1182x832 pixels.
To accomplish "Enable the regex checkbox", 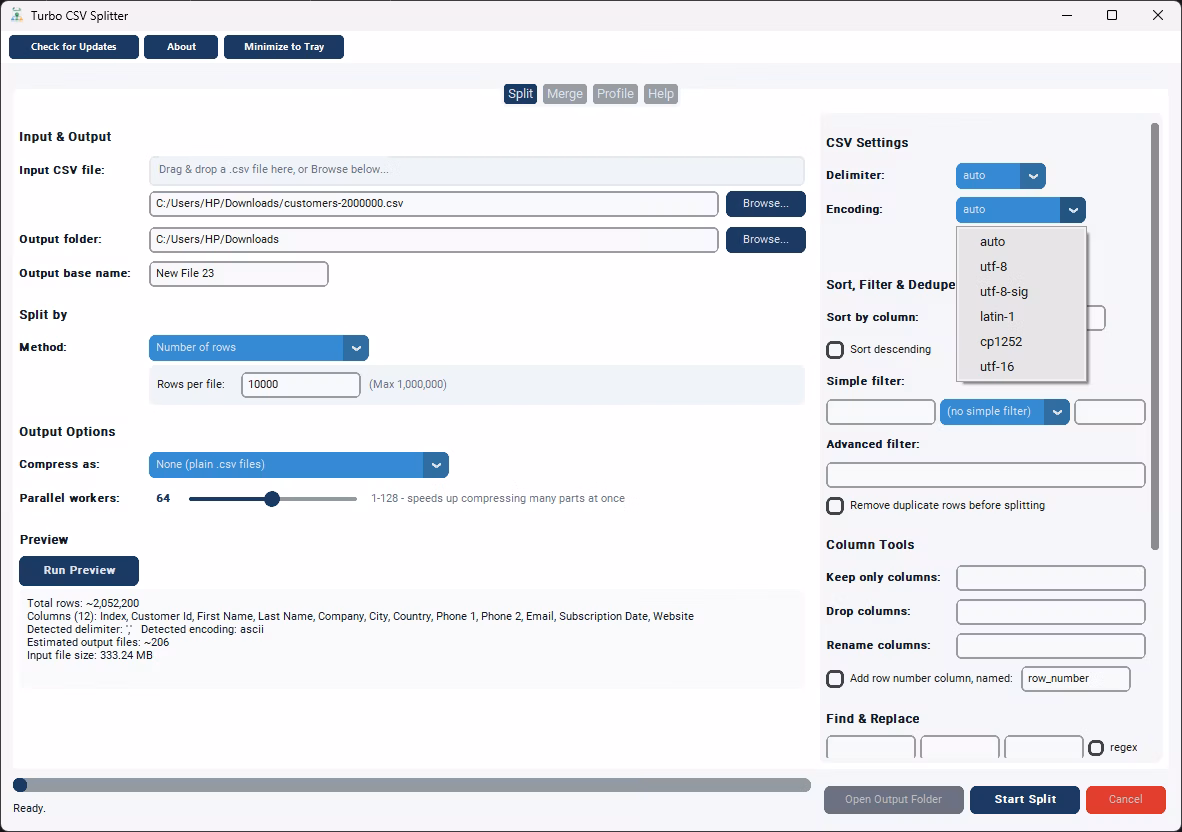I will pyautogui.click(x=1096, y=748).
